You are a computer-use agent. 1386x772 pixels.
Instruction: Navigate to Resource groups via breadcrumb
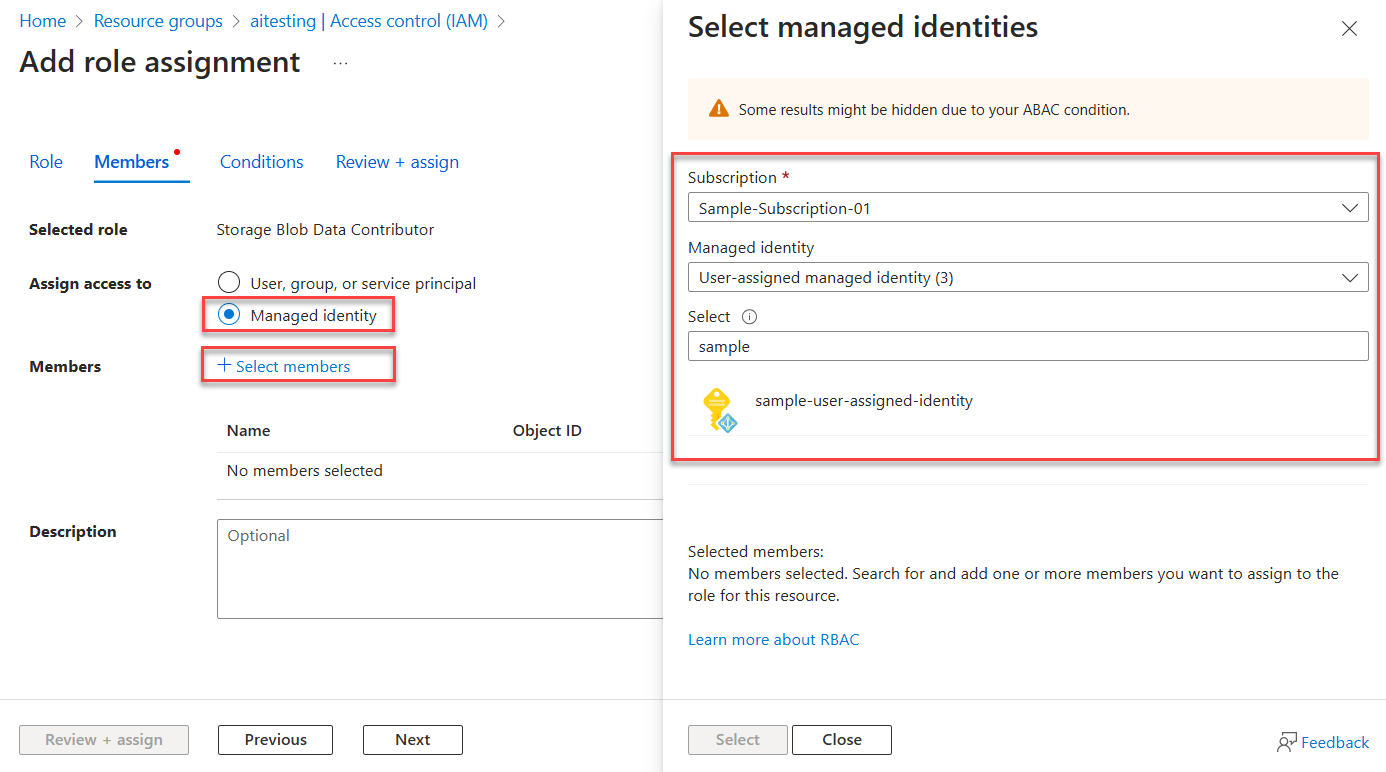(158, 20)
